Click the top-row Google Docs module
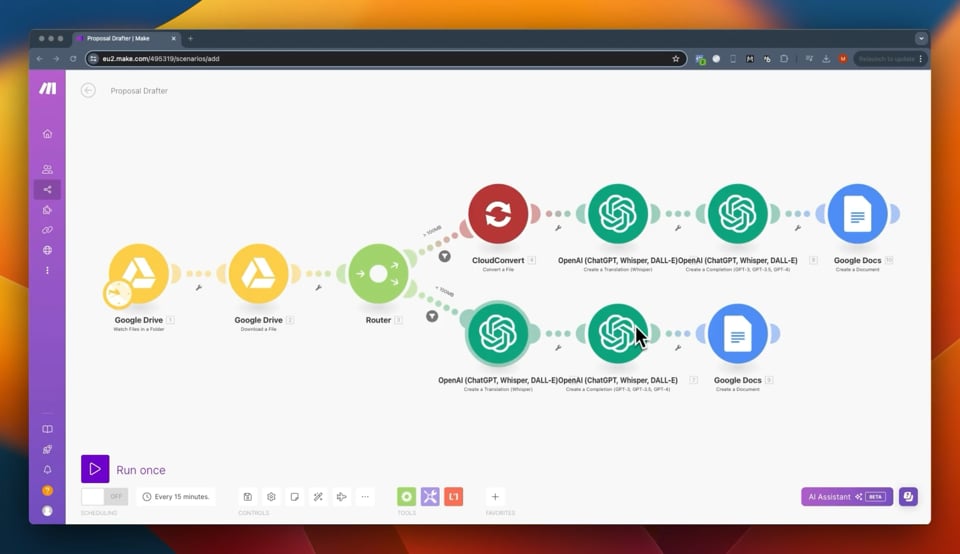The height and width of the screenshot is (554, 960). (x=857, y=214)
